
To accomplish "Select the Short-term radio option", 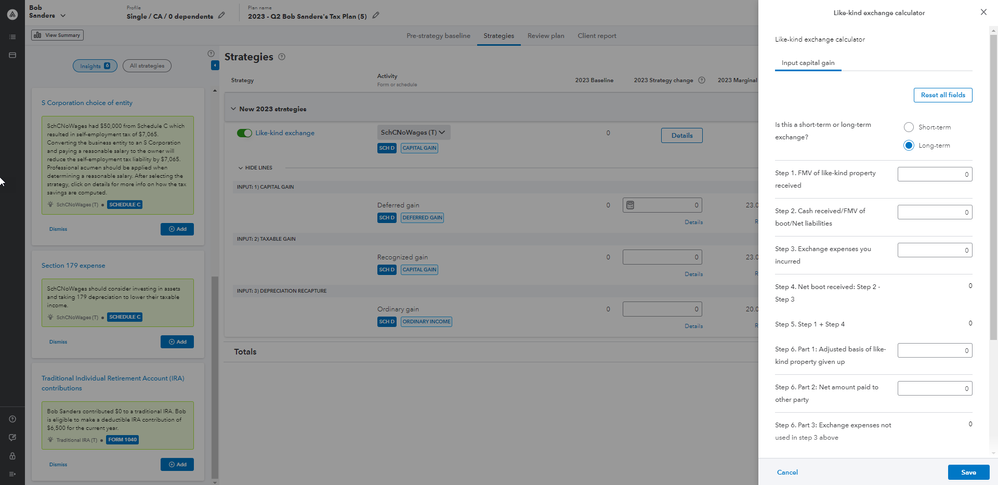I will coord(908,127).
